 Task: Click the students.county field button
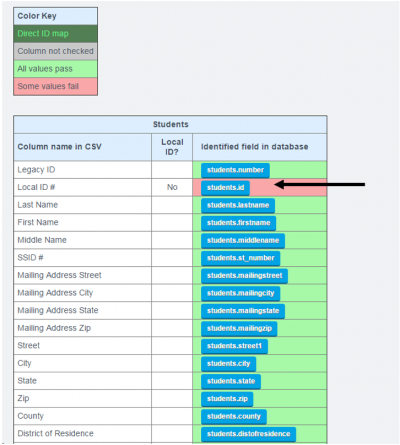click(234, 417)
